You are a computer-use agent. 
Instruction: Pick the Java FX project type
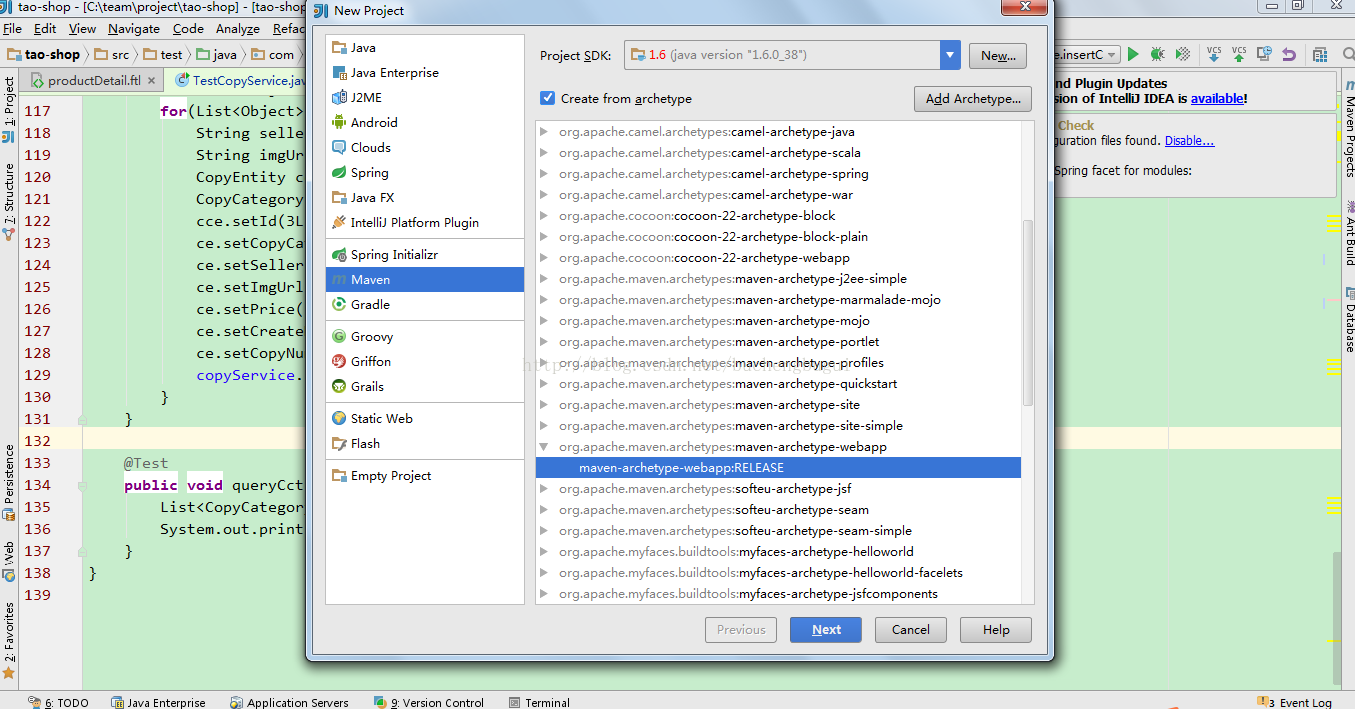pos(425,197)
